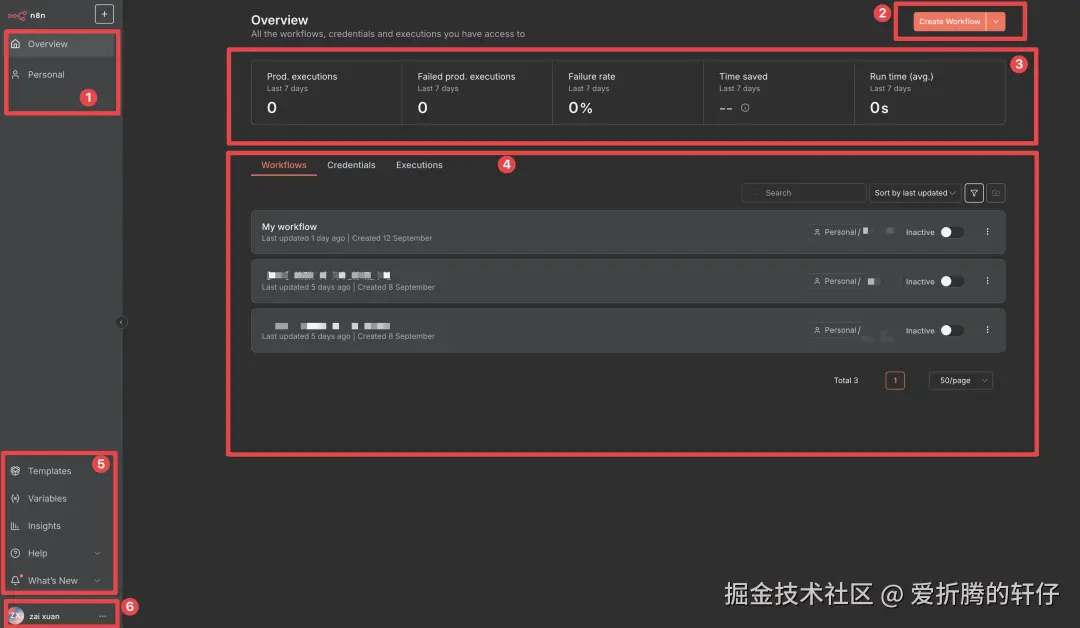Expand the Help menu chevron
This screenshot has width=1080, height=628.
point(97,554)
